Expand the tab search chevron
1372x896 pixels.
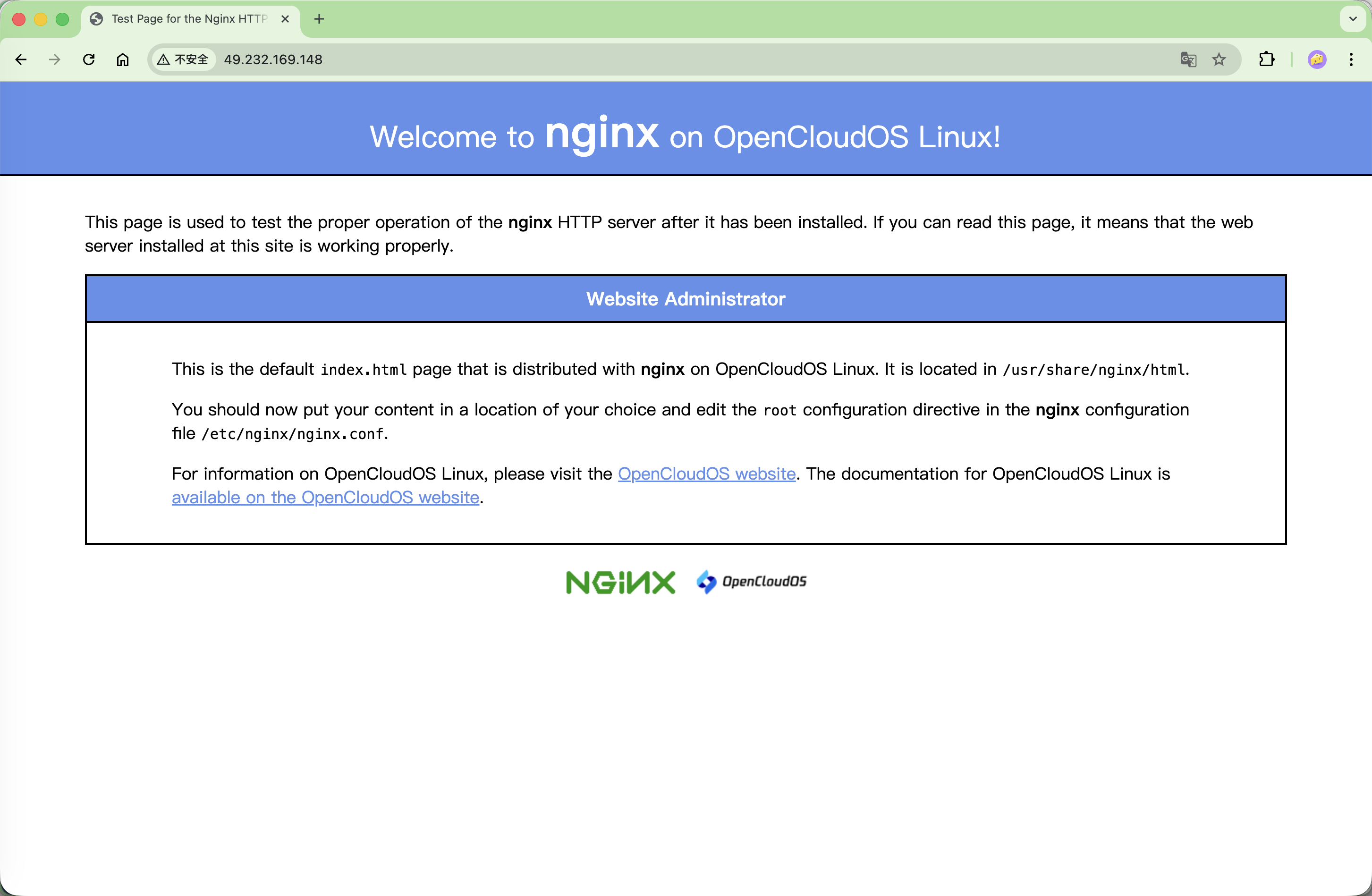click(x=1352, y=19)
